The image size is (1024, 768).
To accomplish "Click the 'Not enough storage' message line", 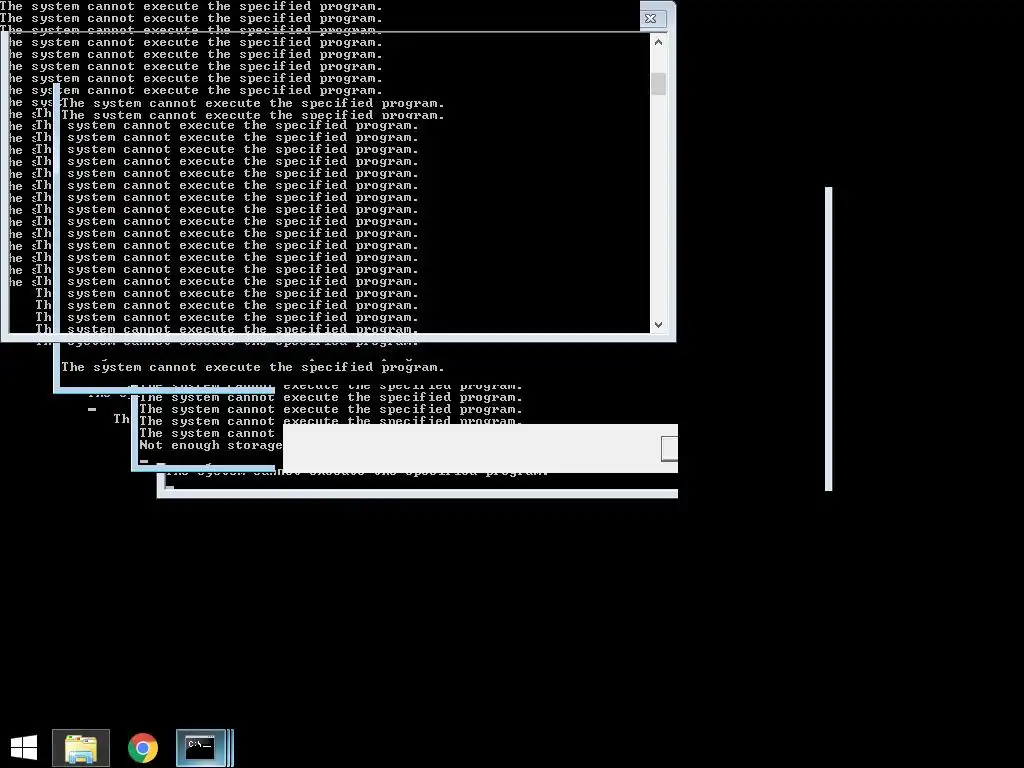I will click(x=210, y=445).
